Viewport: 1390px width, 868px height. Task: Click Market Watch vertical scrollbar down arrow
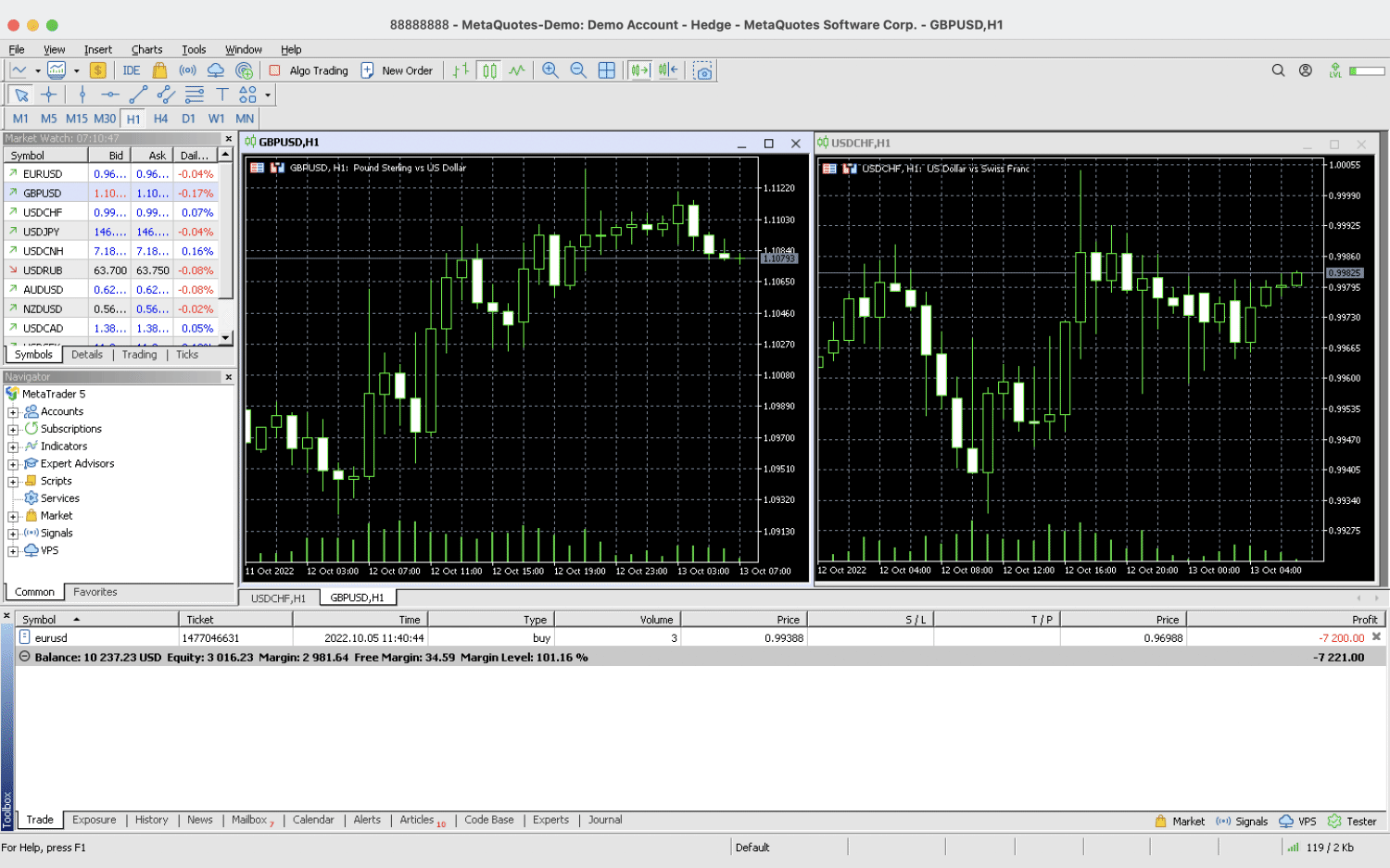tap(225, 338)
